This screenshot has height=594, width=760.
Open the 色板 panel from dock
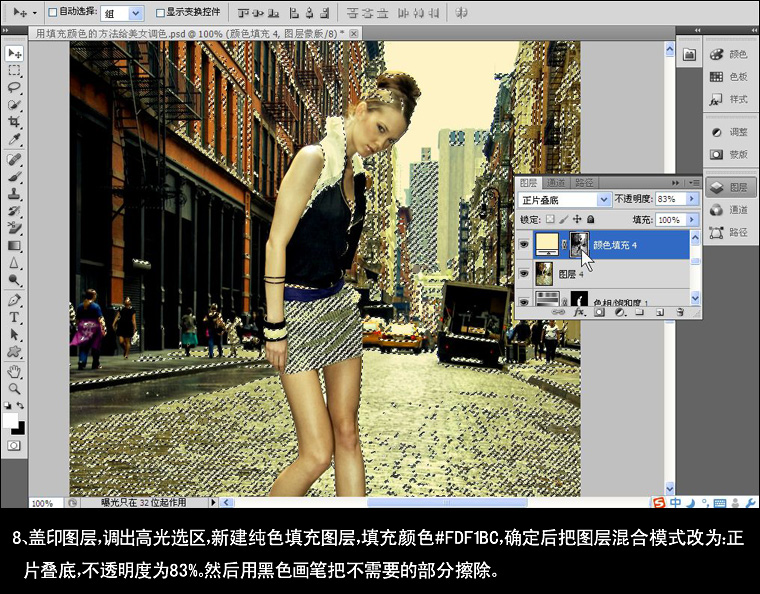click(x=731, y=77)
